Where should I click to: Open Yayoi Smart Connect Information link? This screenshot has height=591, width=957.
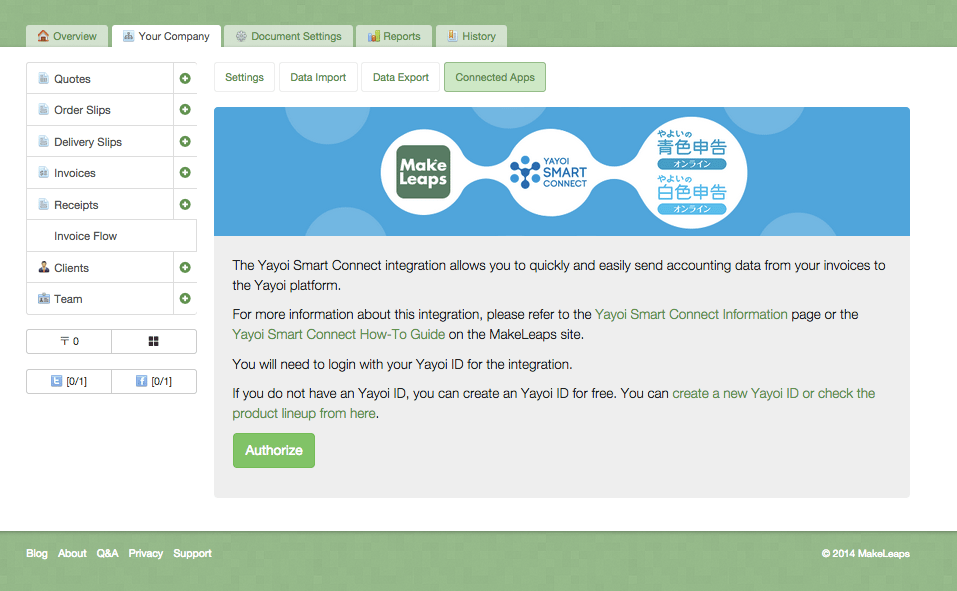[x=691, y=314]
